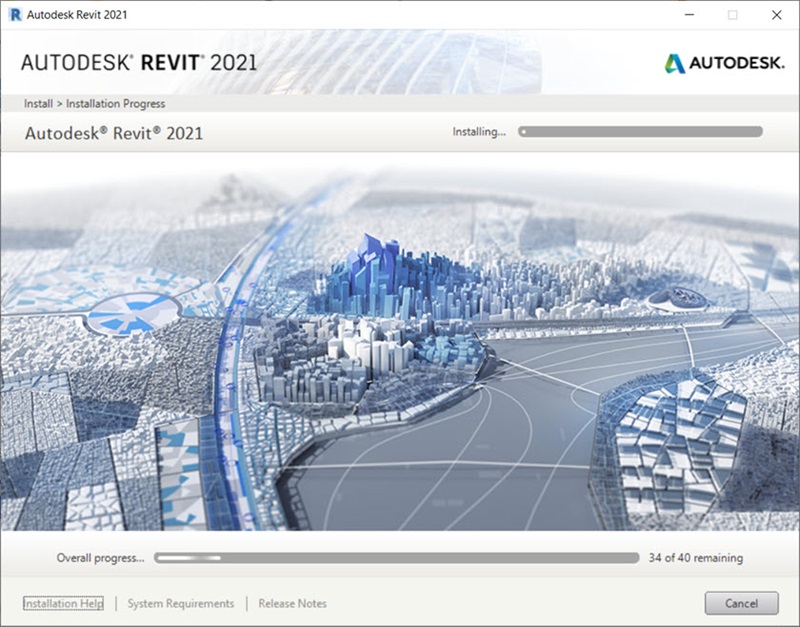
Task: Click the Autodesk Revit 2021 header logo
Action: pyautogui.click(x=139, y=62)
